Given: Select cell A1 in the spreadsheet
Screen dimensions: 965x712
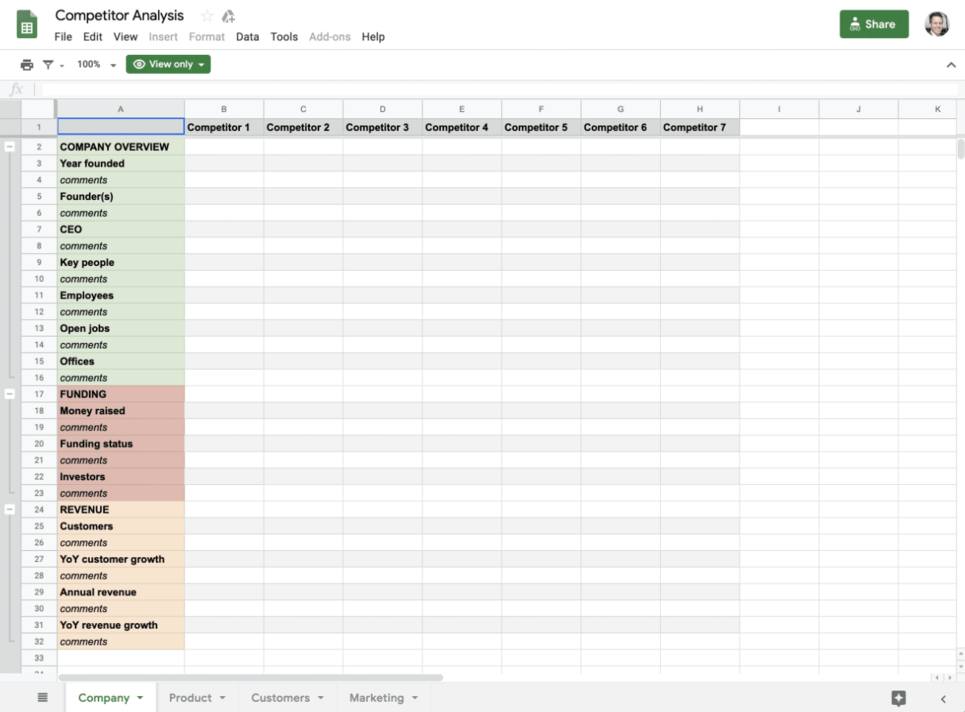Looking at the screenshot, I should click(120, 126).
